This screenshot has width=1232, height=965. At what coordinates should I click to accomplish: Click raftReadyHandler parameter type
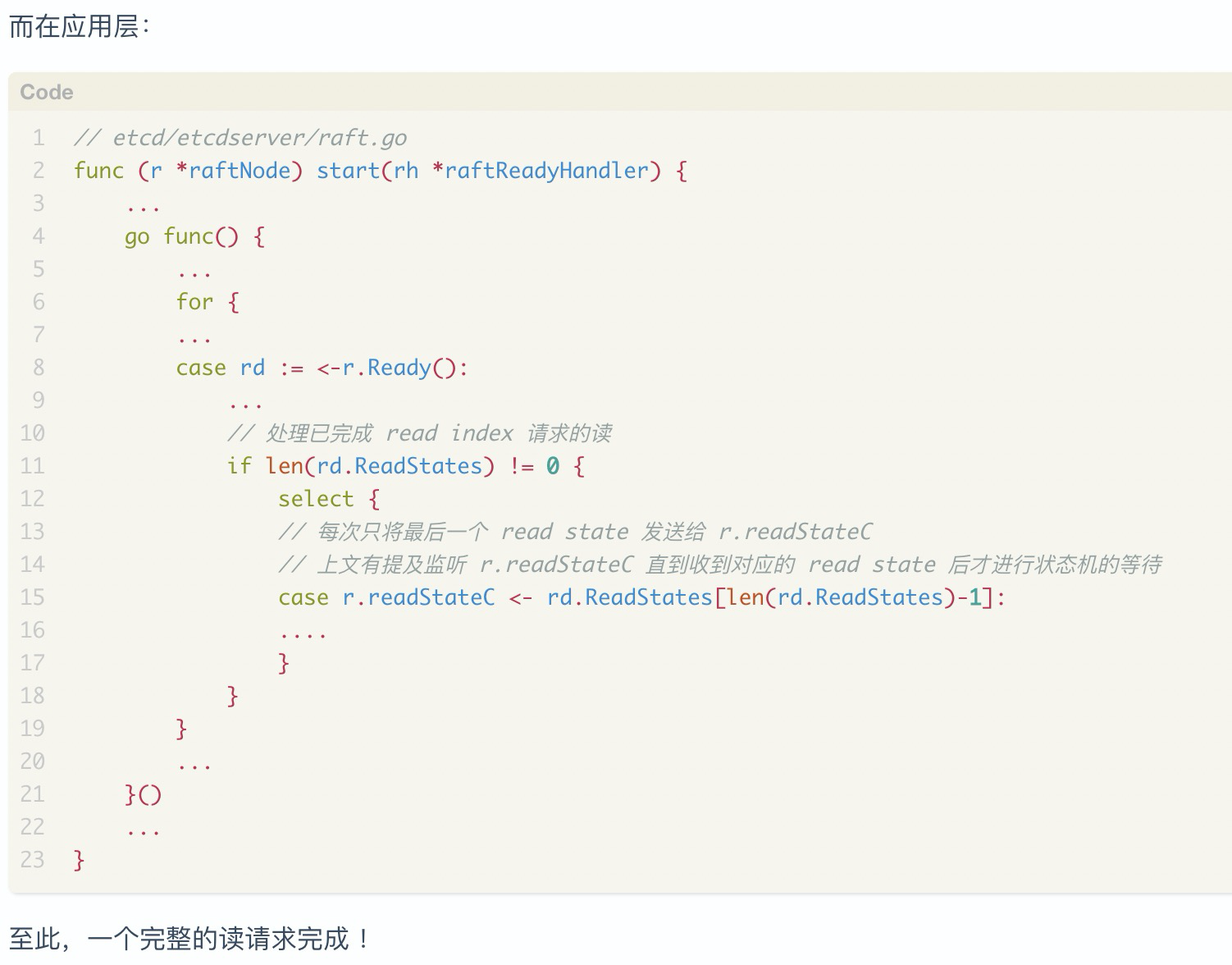pos(546,171)
